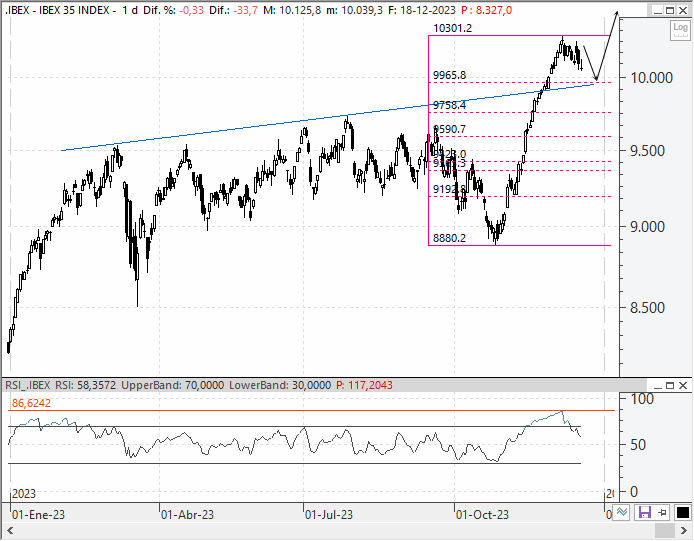Viewport: 694px width, 541px height.
Task: Click the pushpin icon beside the save icon
Action: coord(663,513)
